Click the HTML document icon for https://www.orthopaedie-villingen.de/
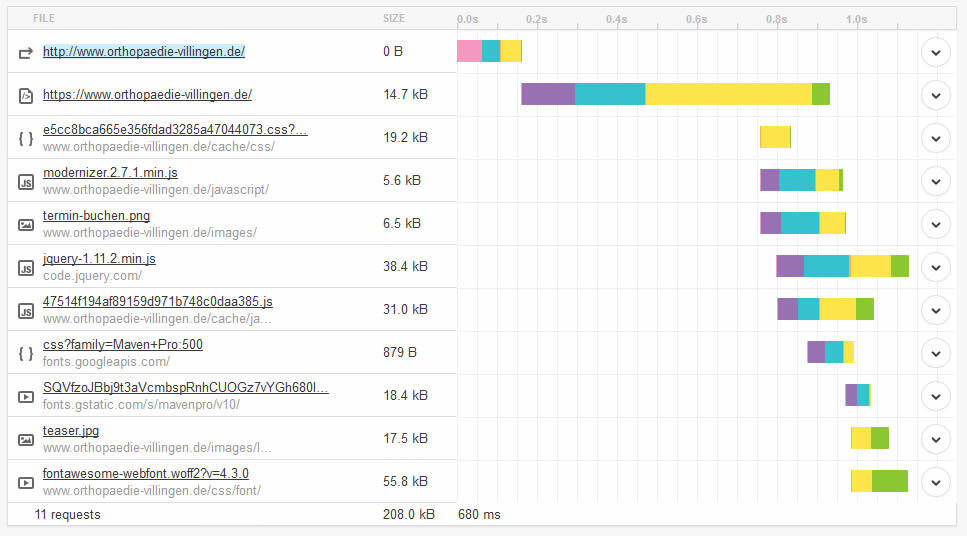The image size is (967, 536). pos(25,96)
